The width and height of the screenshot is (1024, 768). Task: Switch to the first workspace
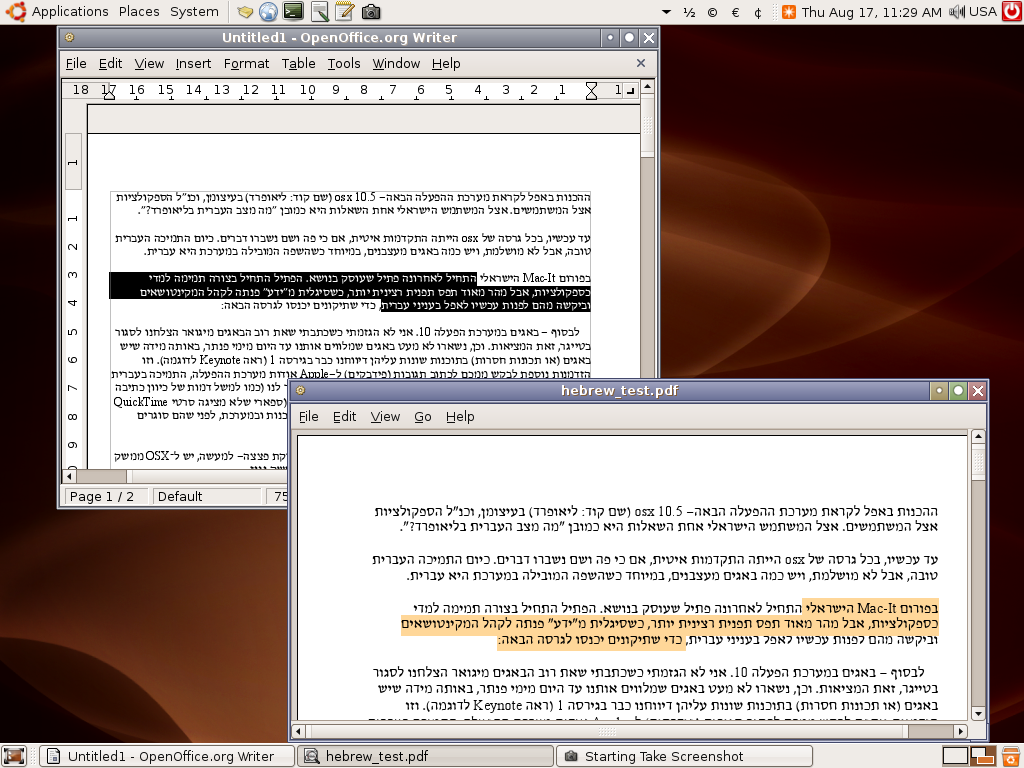click(955, 756)
